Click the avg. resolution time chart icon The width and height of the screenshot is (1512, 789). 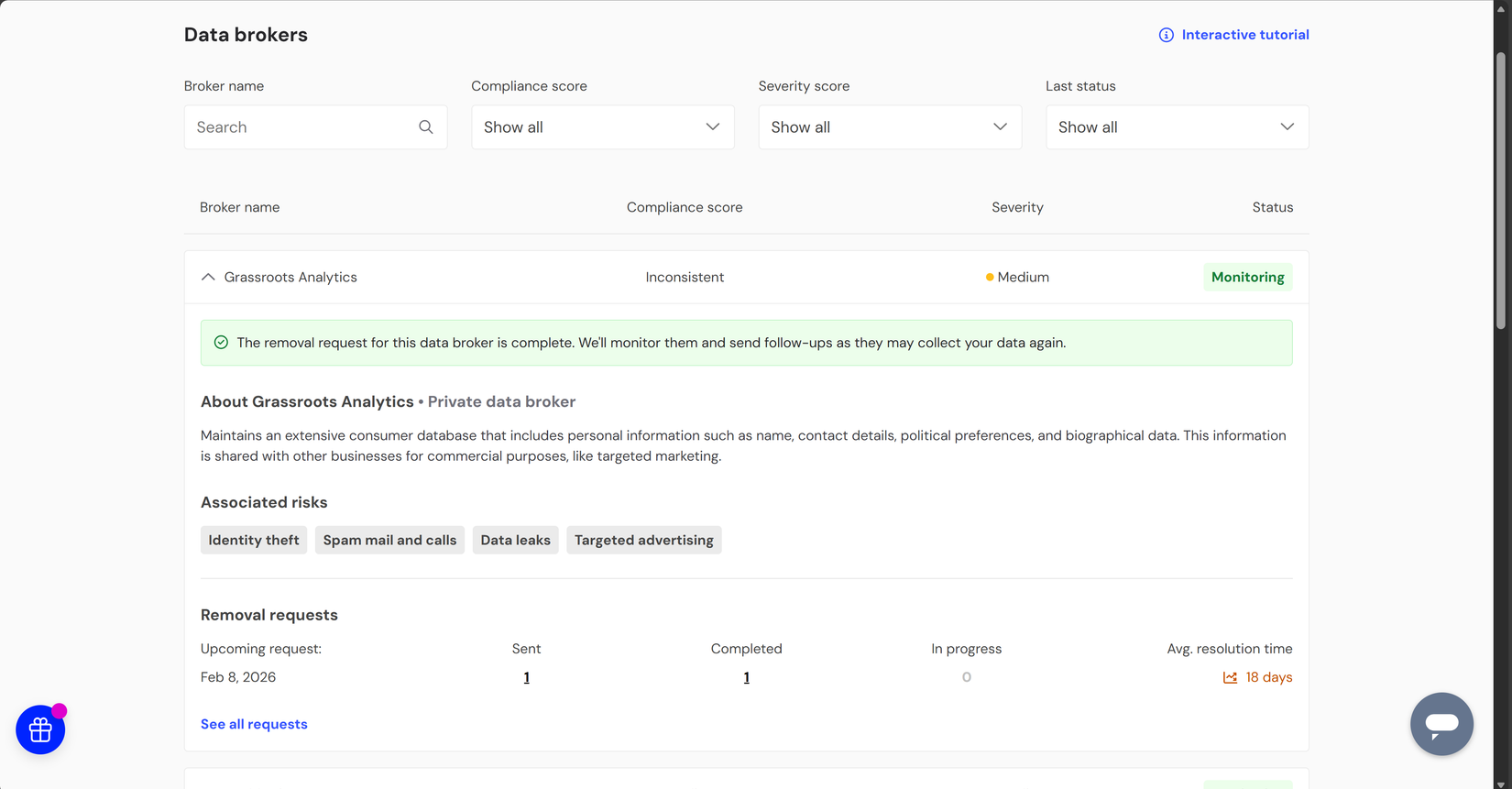(x=1230, y=677)
